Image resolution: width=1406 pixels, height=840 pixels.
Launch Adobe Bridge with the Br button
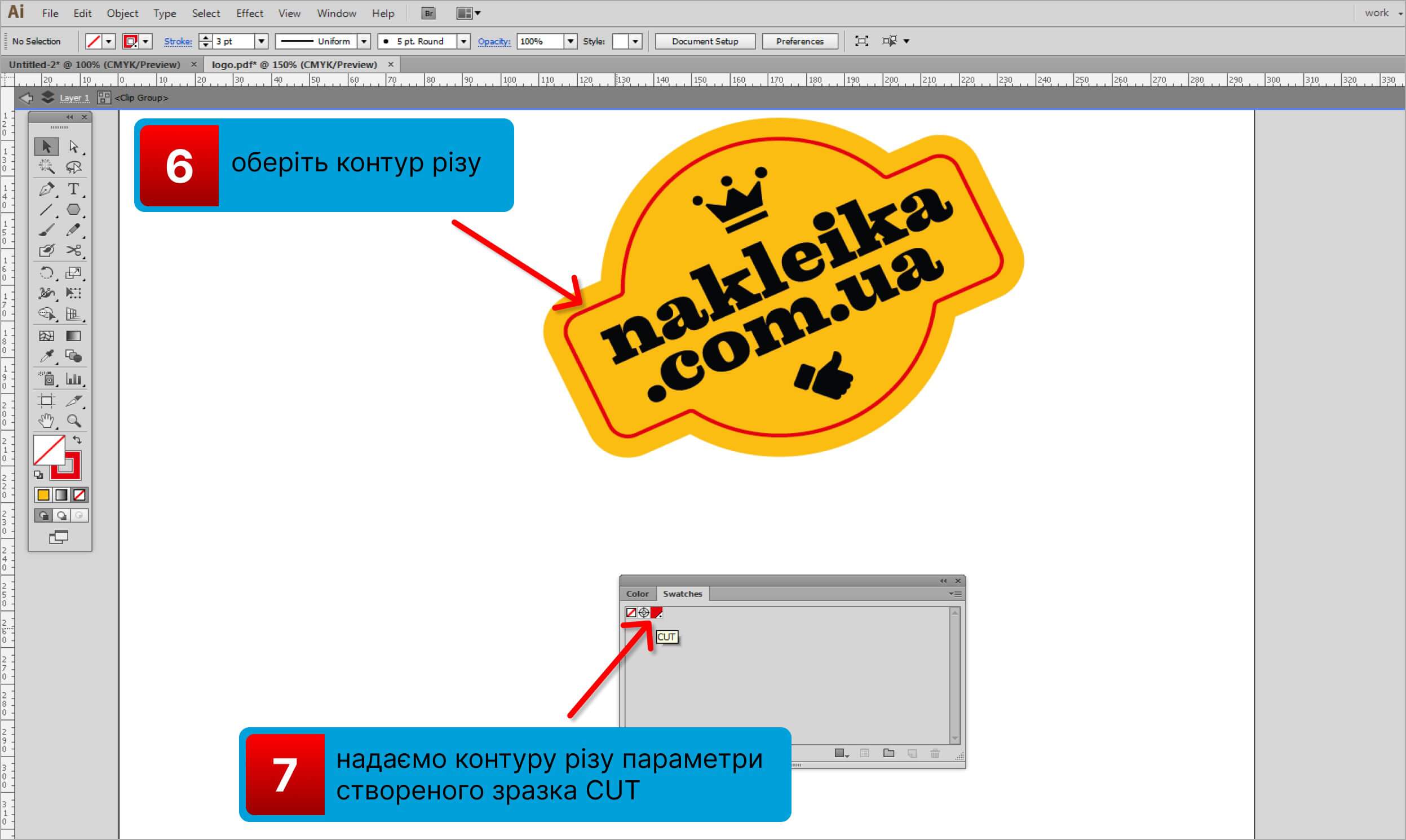point(428,13)
